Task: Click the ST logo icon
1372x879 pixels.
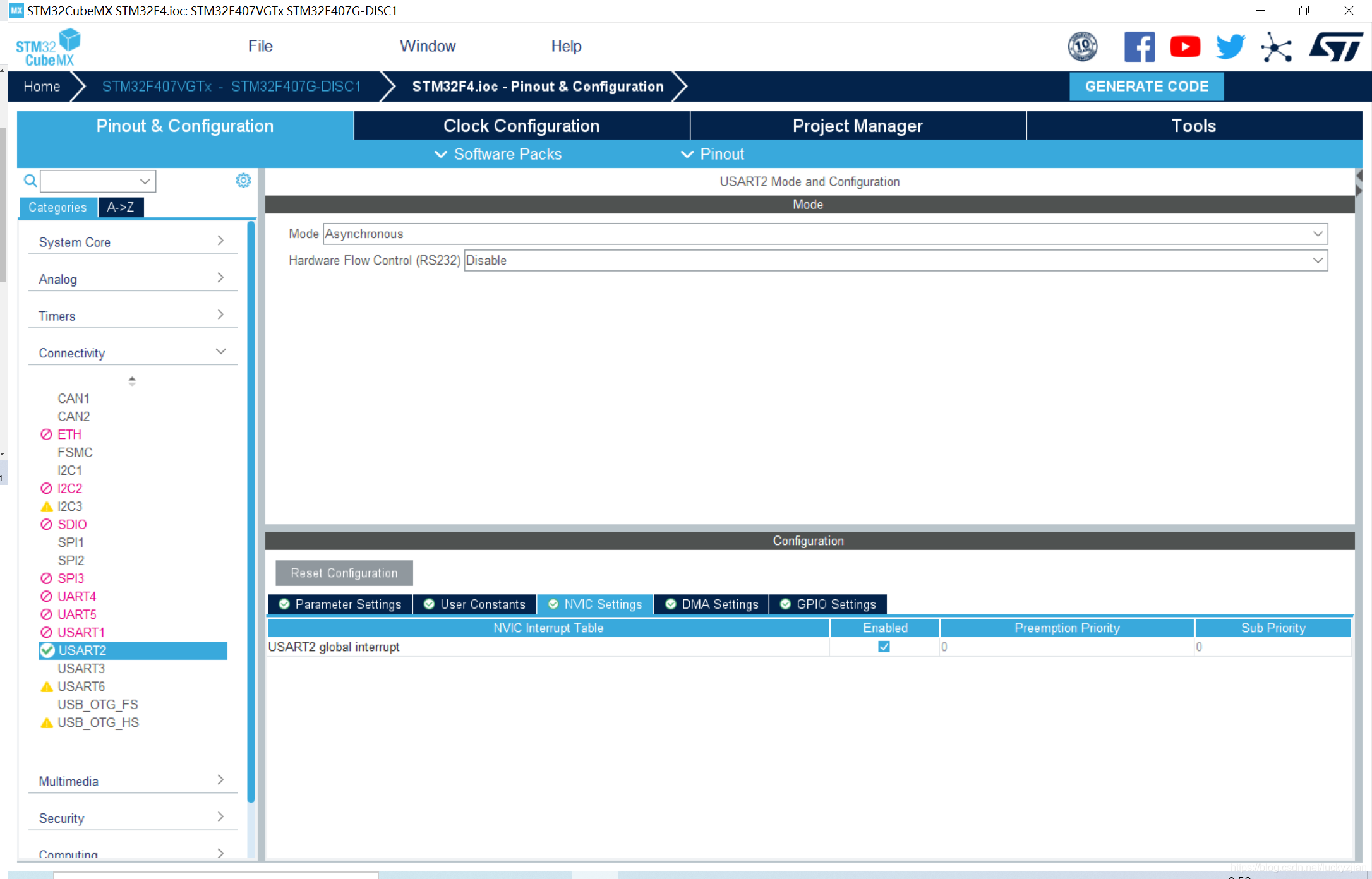Action: coord(1336,47)
